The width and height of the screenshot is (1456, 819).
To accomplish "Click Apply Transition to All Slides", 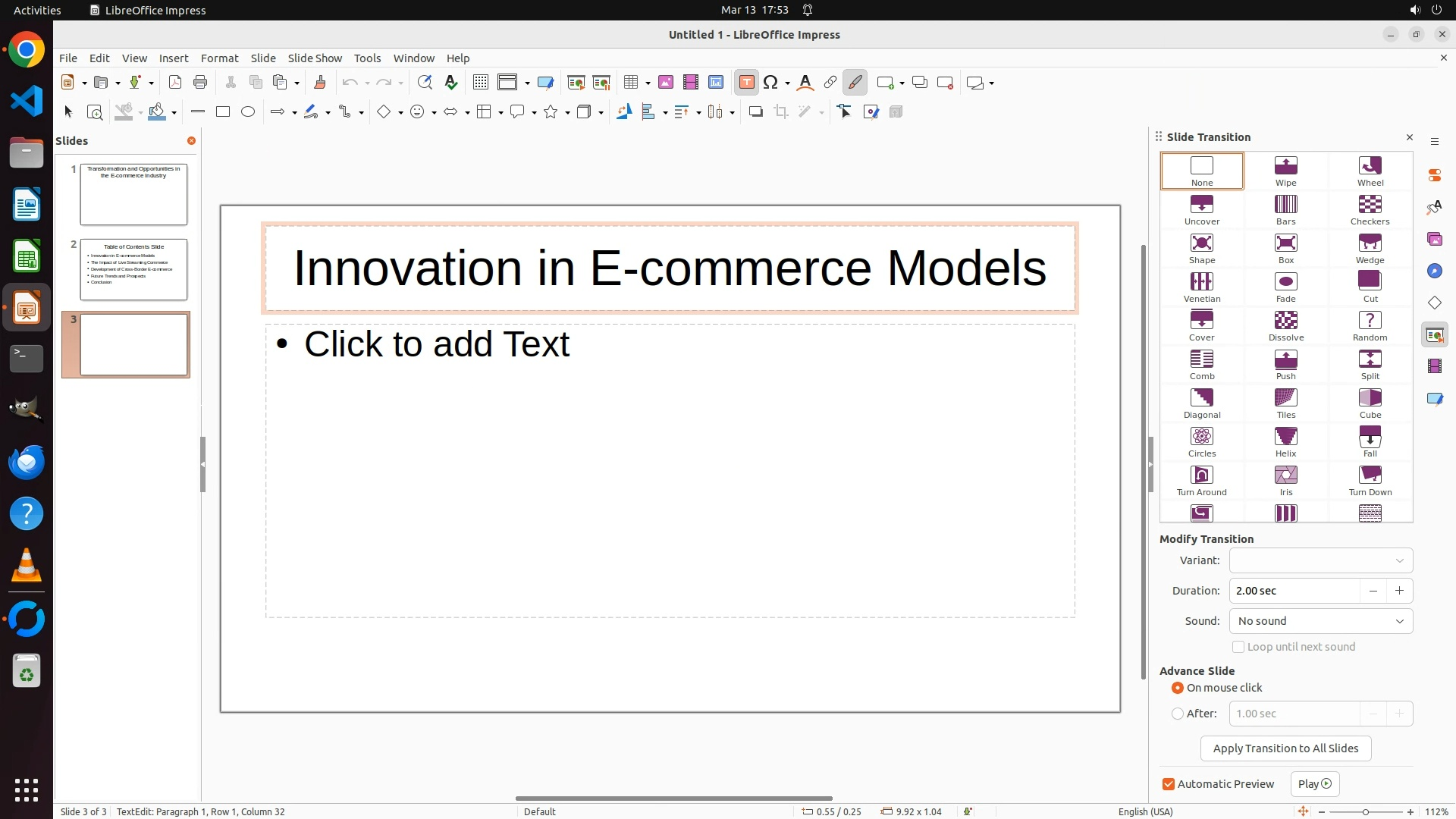I will 1285,748.
